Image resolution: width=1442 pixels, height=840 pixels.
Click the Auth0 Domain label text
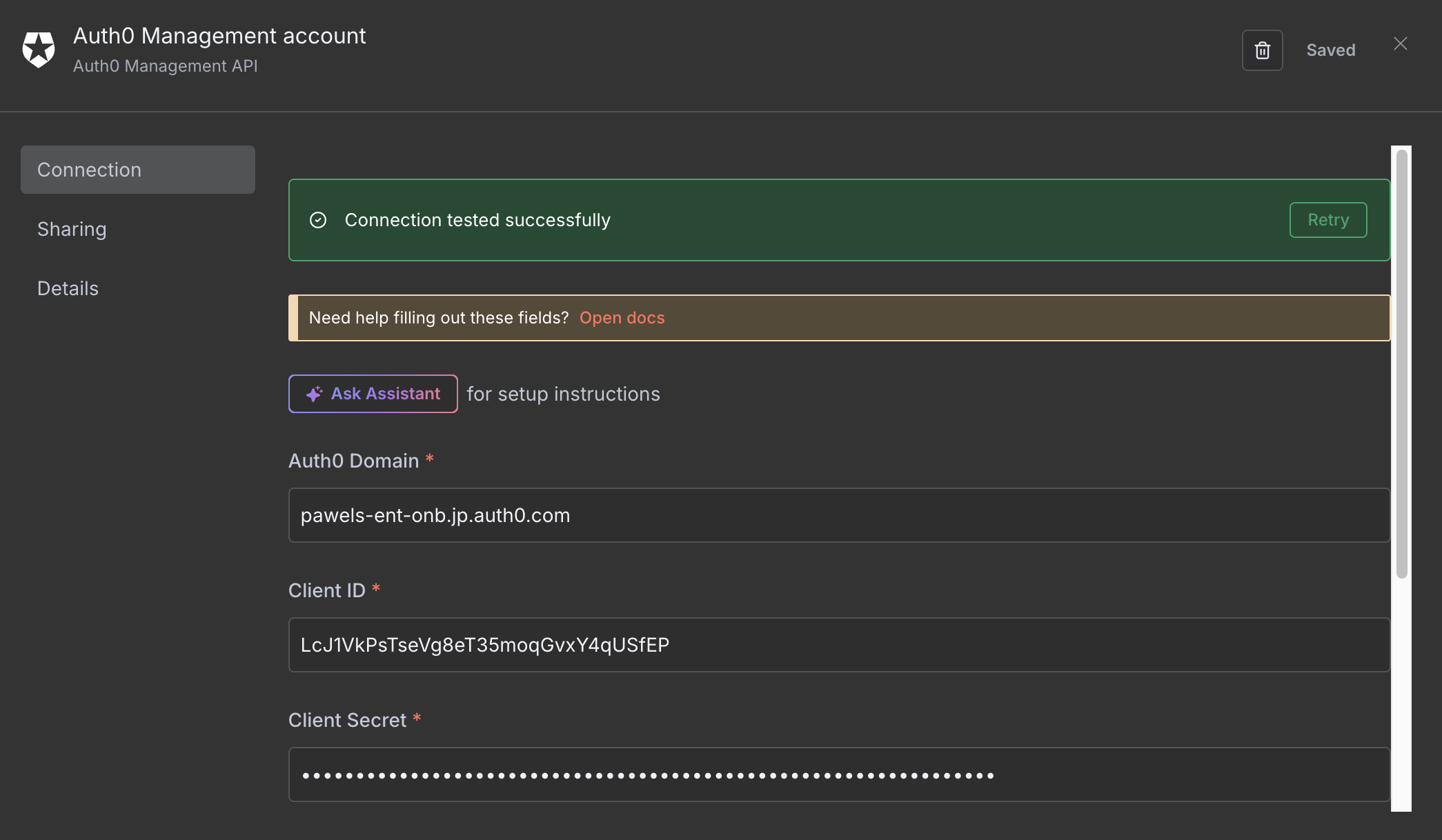coord(353,461)
